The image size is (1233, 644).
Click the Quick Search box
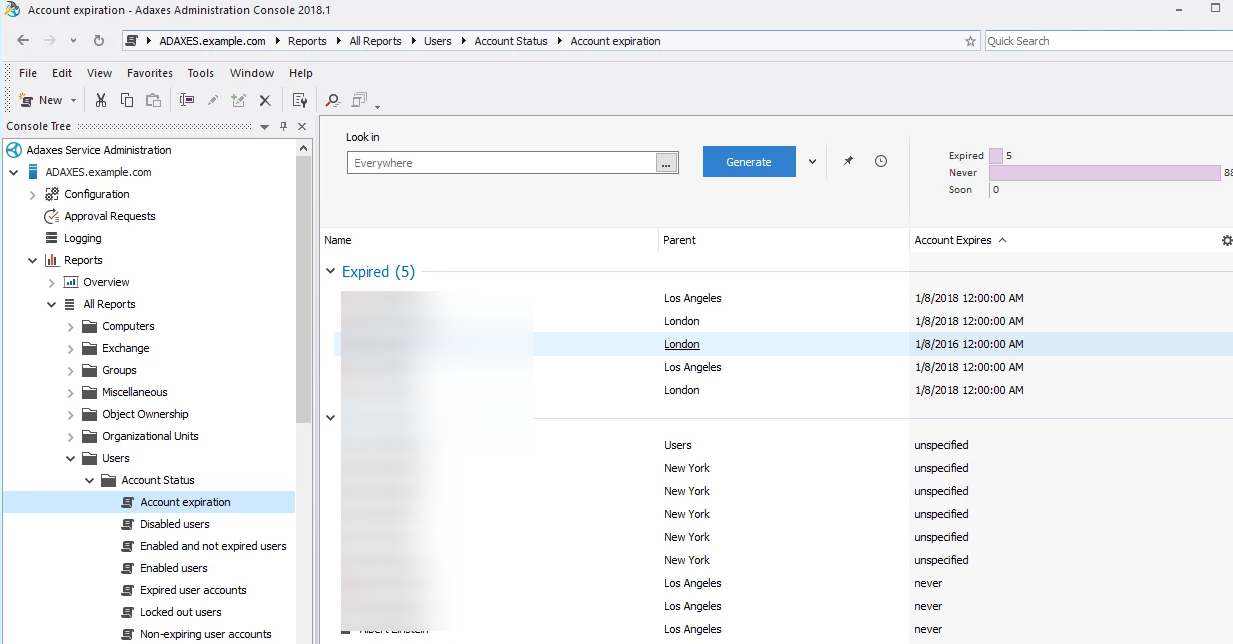pos(1109,41)
